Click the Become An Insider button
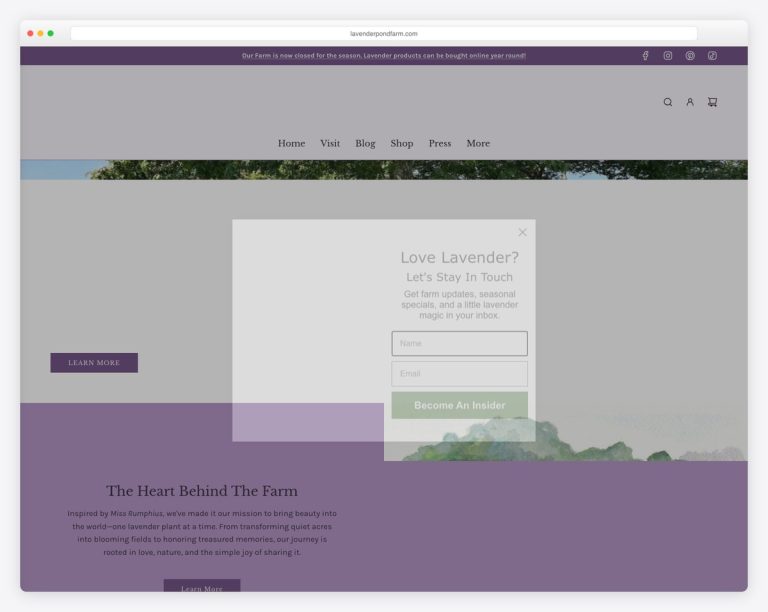This screenshot has height=612, width=768. (x=459, y=405)
